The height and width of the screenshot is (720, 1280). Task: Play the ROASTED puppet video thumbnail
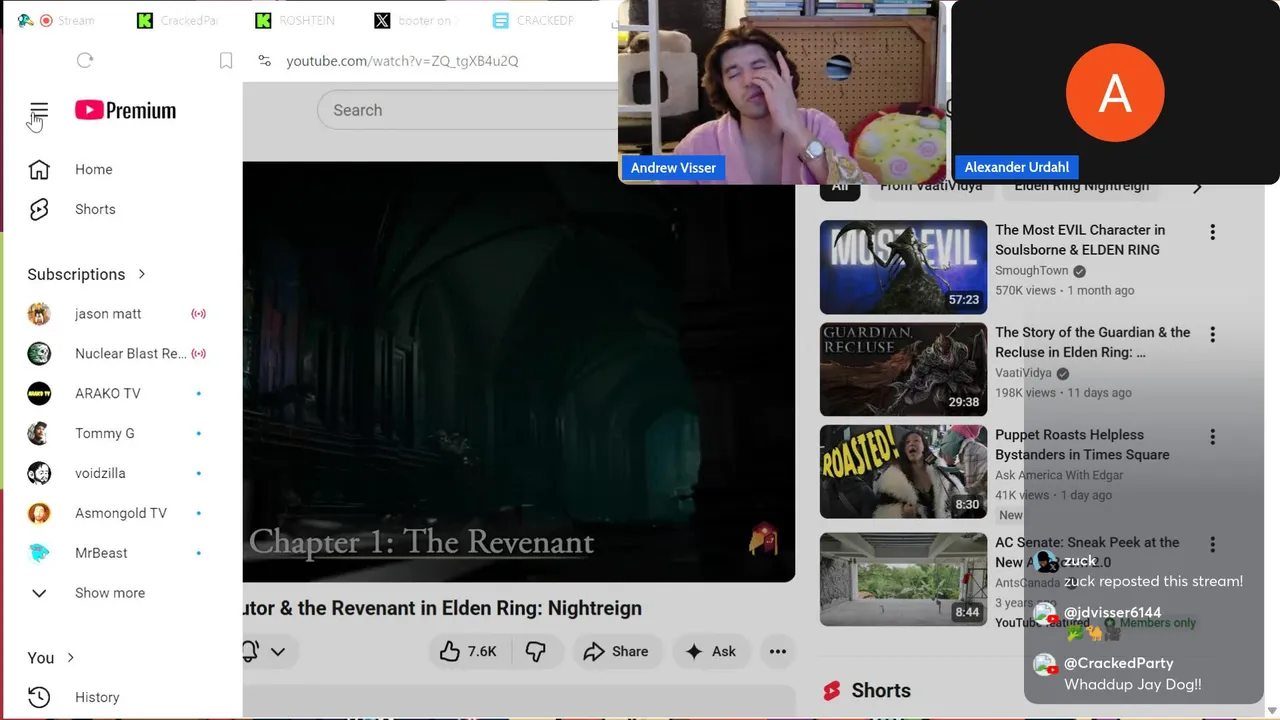click(x=903, y=472)
